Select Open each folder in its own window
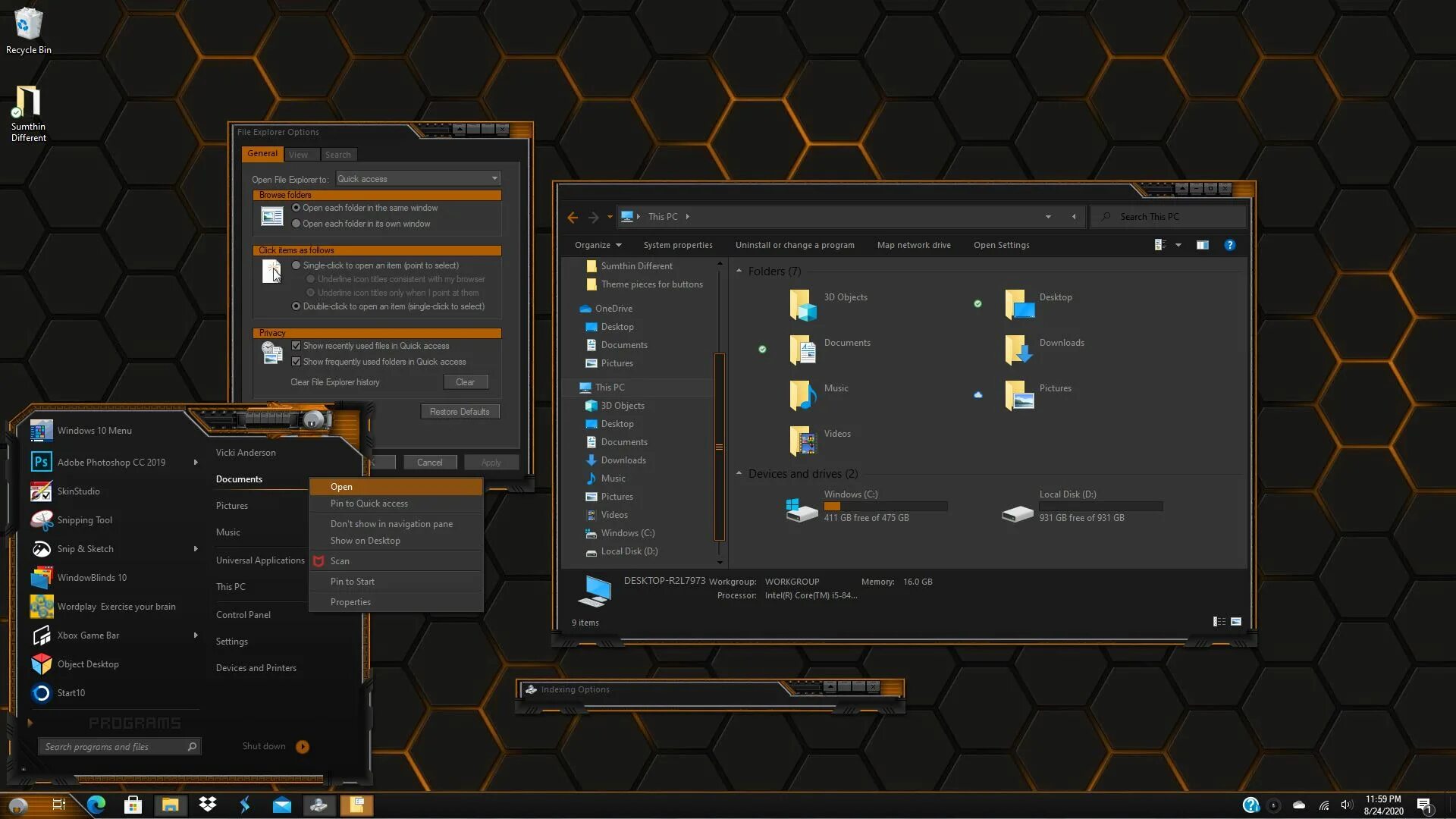This screenshot has height=819, width=1456. 297,224
